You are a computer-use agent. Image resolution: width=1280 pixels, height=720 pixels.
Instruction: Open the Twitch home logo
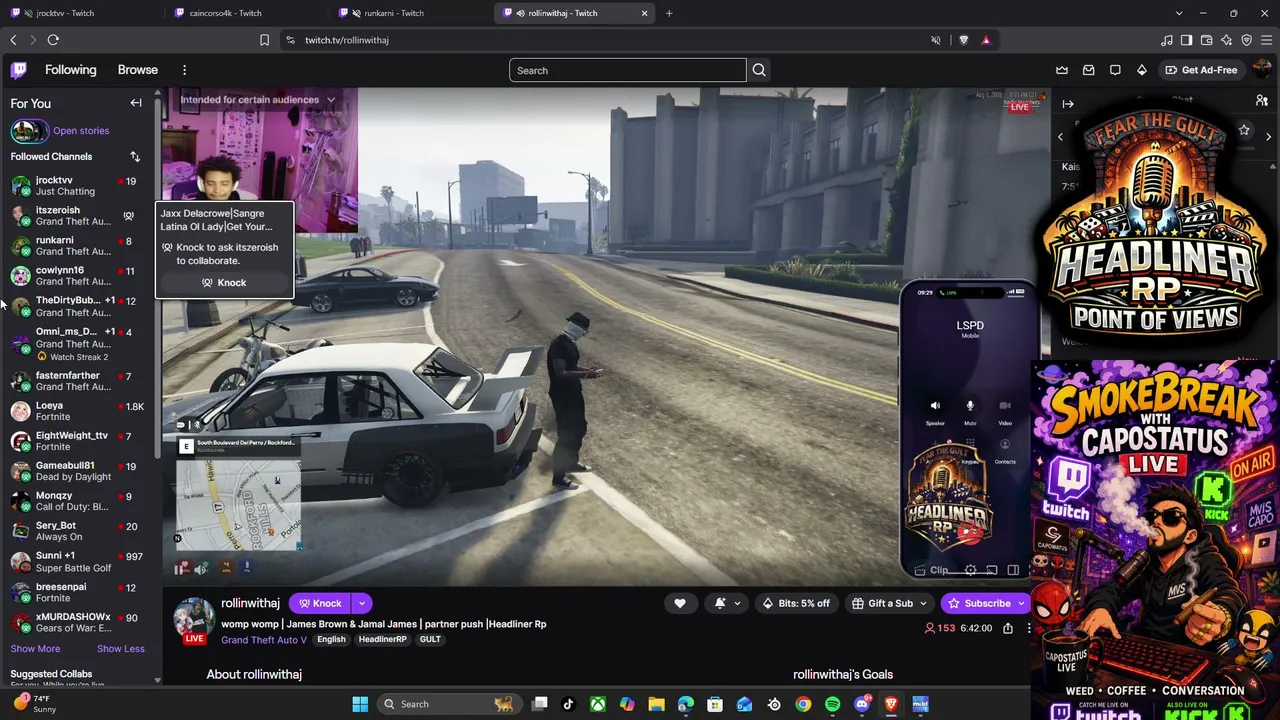pos(19,70)
